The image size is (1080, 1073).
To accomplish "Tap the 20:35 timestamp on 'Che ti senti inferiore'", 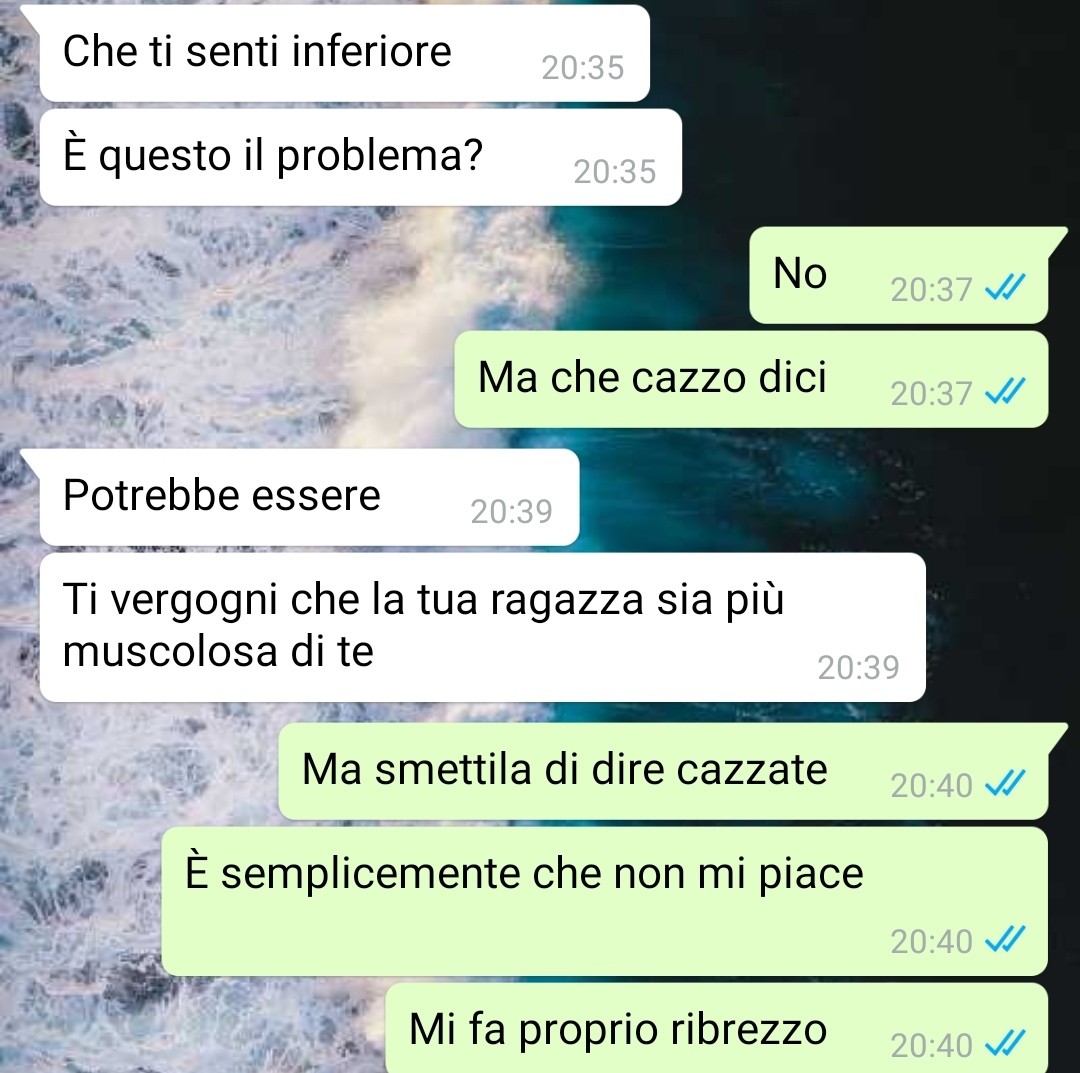I will [x=583, y=68].
